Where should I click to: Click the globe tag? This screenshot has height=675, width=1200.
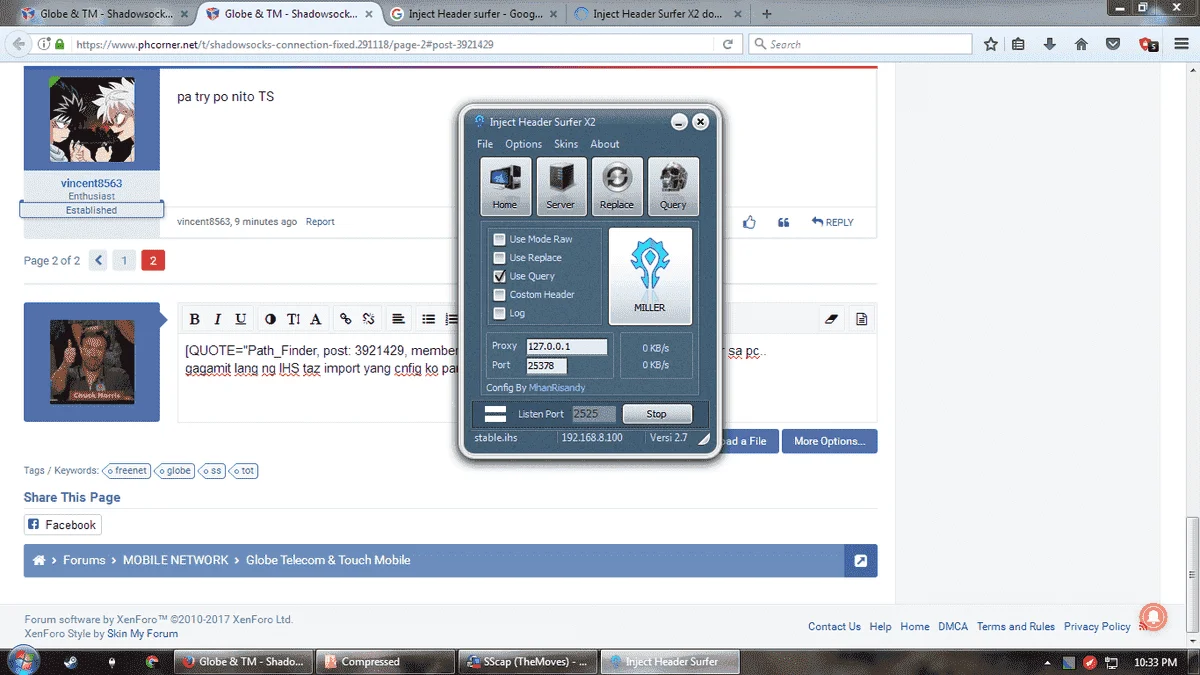176,470
